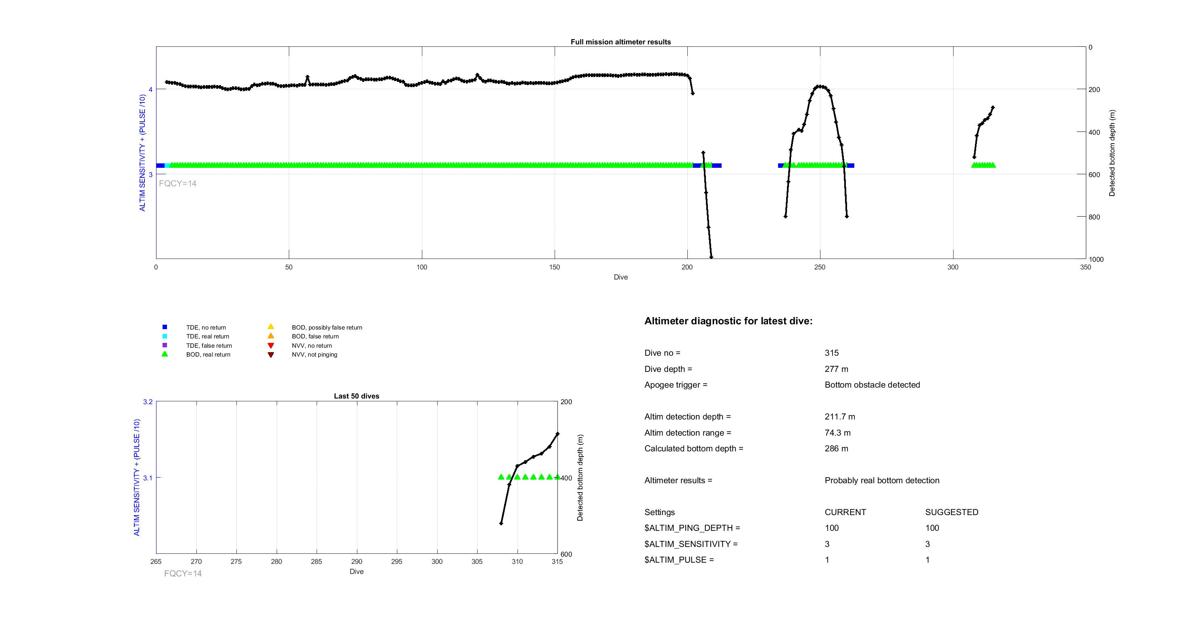The width and height of the screenshot is (1200, 622).
Task: Click the 'Altimeter results =' label
Action: 678,481
